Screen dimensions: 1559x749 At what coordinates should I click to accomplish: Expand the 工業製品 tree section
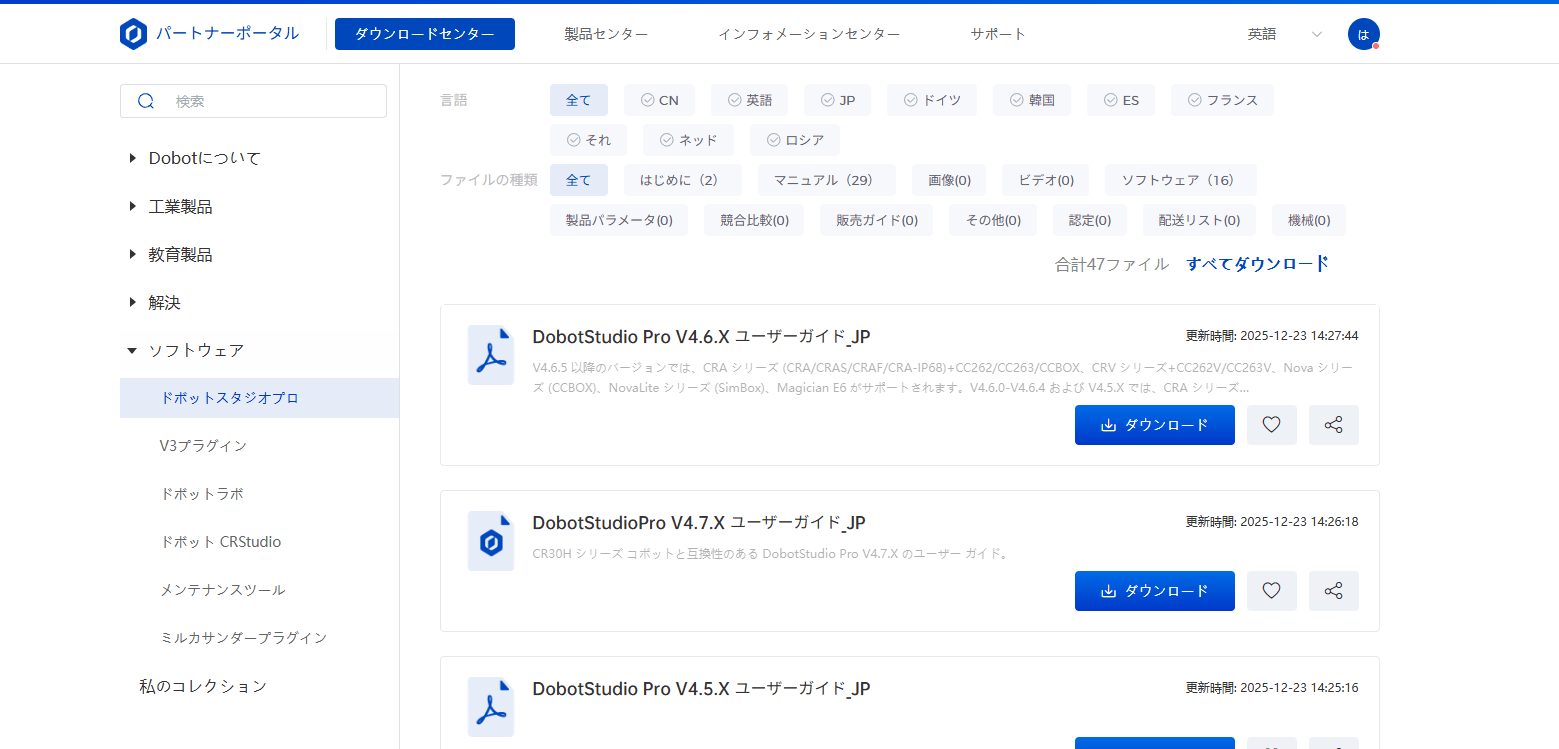point(133,206)
